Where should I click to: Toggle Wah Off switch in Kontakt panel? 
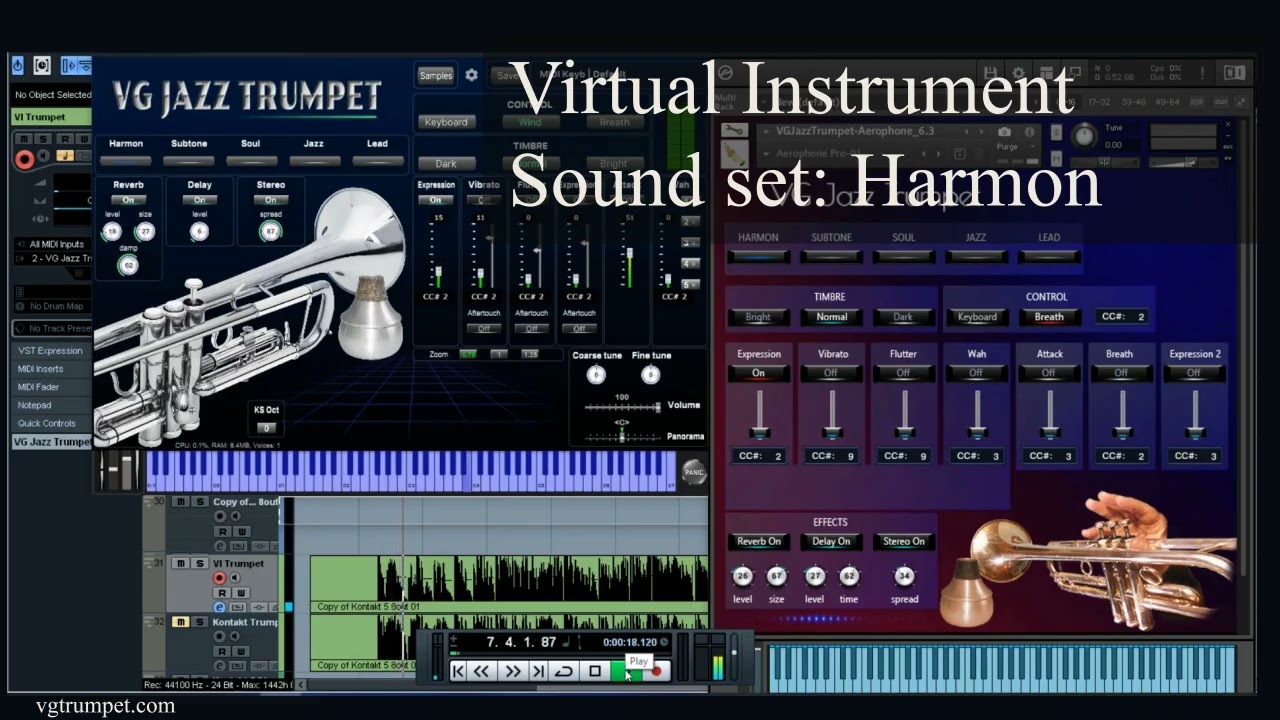[976, 373]
